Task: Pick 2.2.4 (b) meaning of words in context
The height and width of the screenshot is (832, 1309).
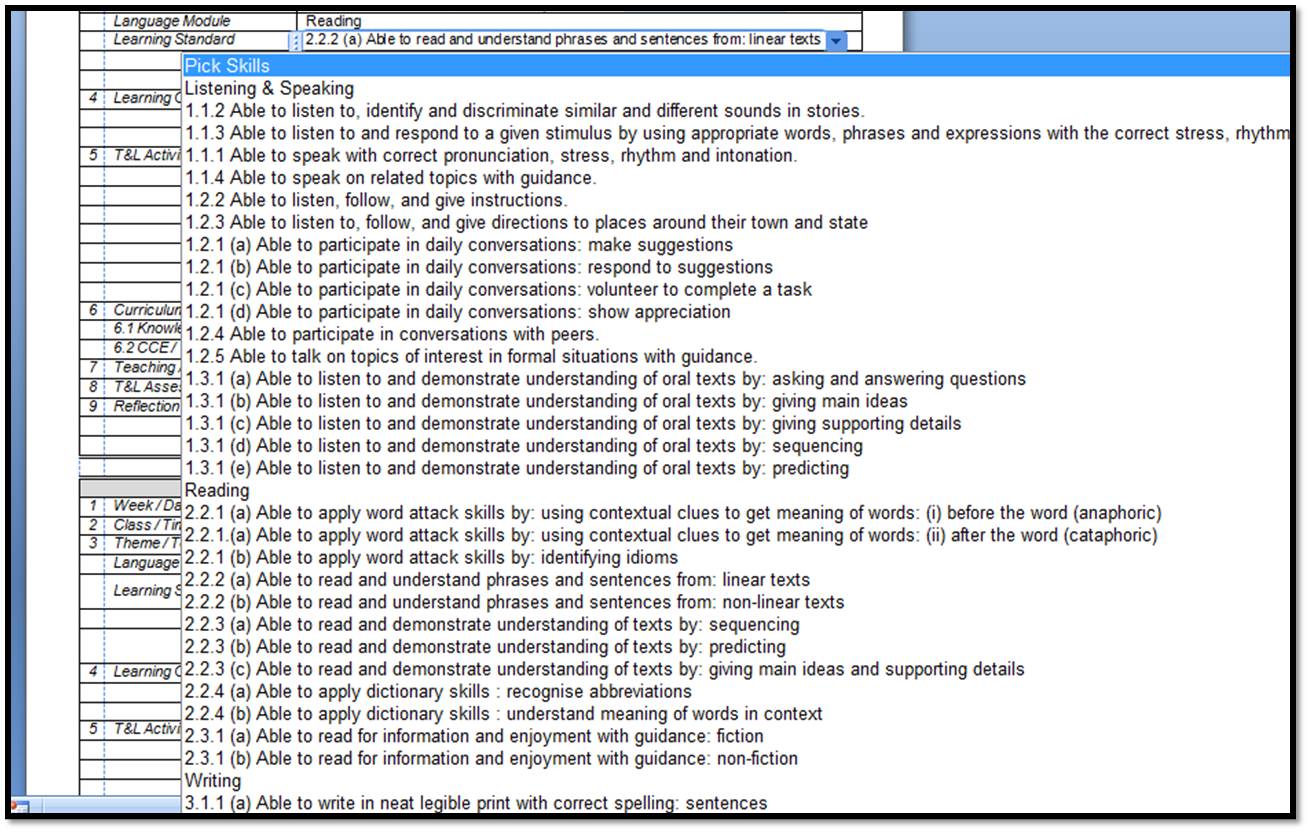Action: [x=503, y=713]
